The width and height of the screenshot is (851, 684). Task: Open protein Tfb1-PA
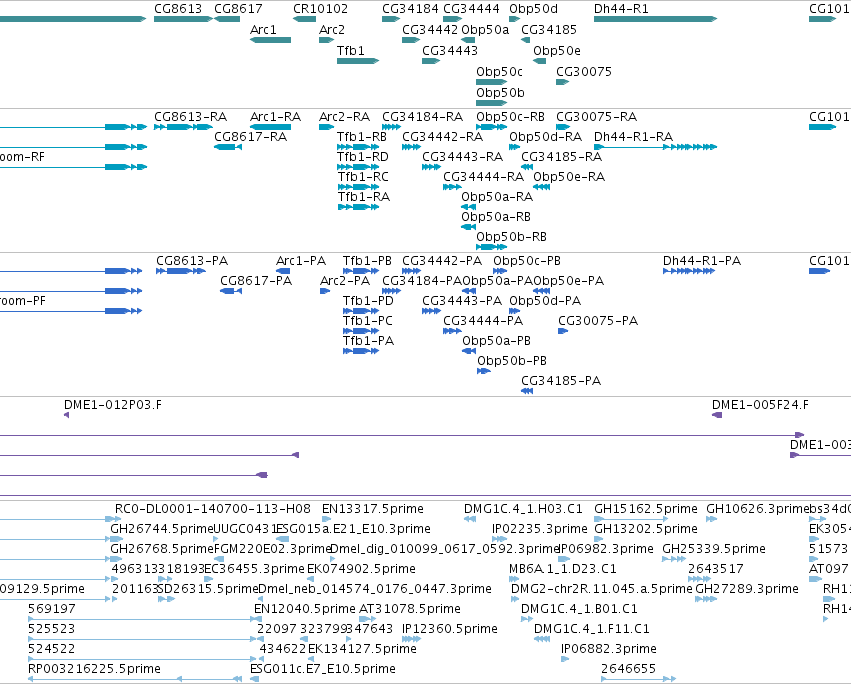369,341
